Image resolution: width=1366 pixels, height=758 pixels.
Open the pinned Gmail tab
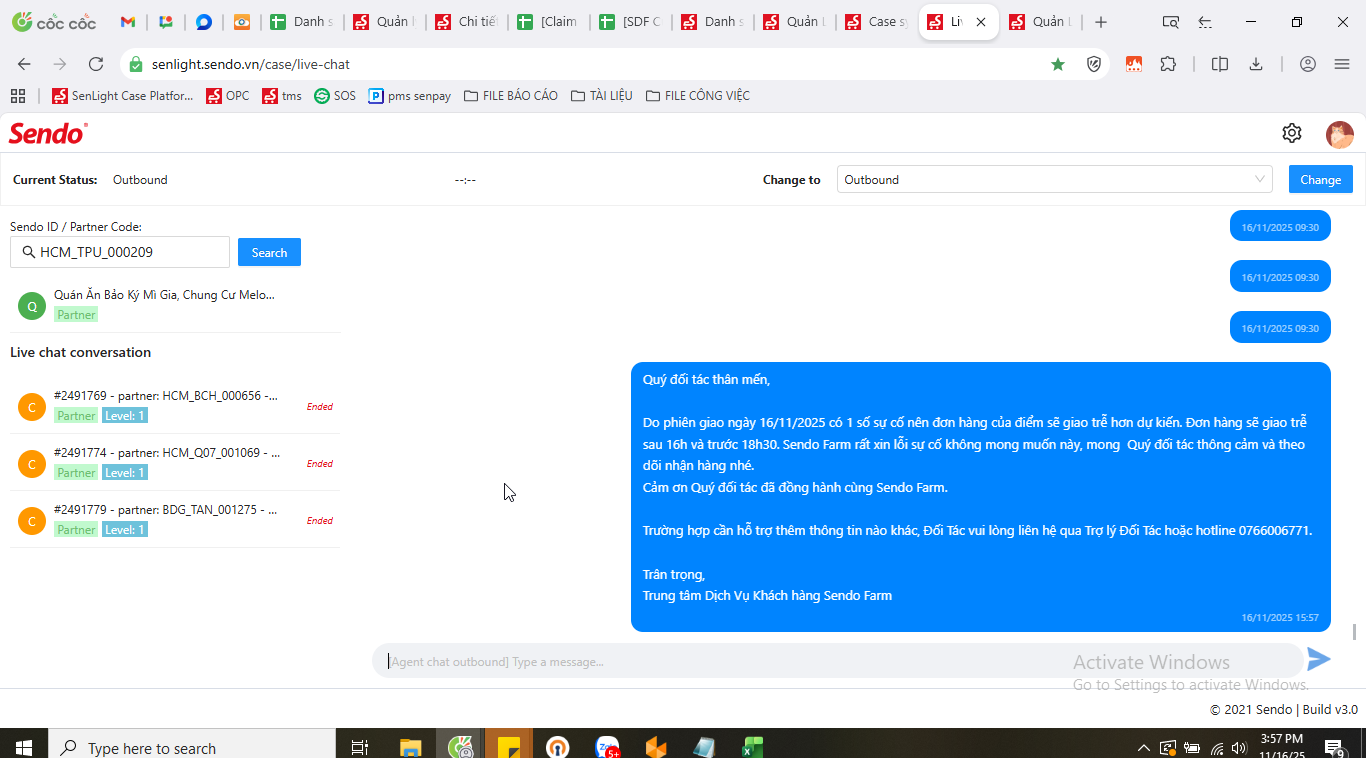click(x=127, y=22)
